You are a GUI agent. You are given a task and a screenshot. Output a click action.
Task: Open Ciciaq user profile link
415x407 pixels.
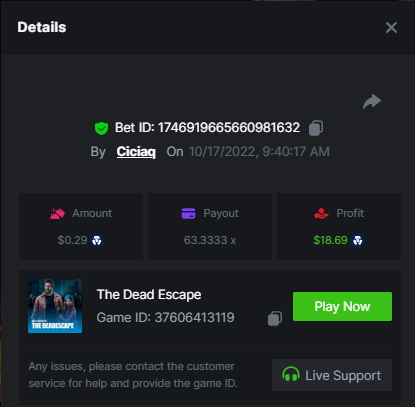coord(136,152)
